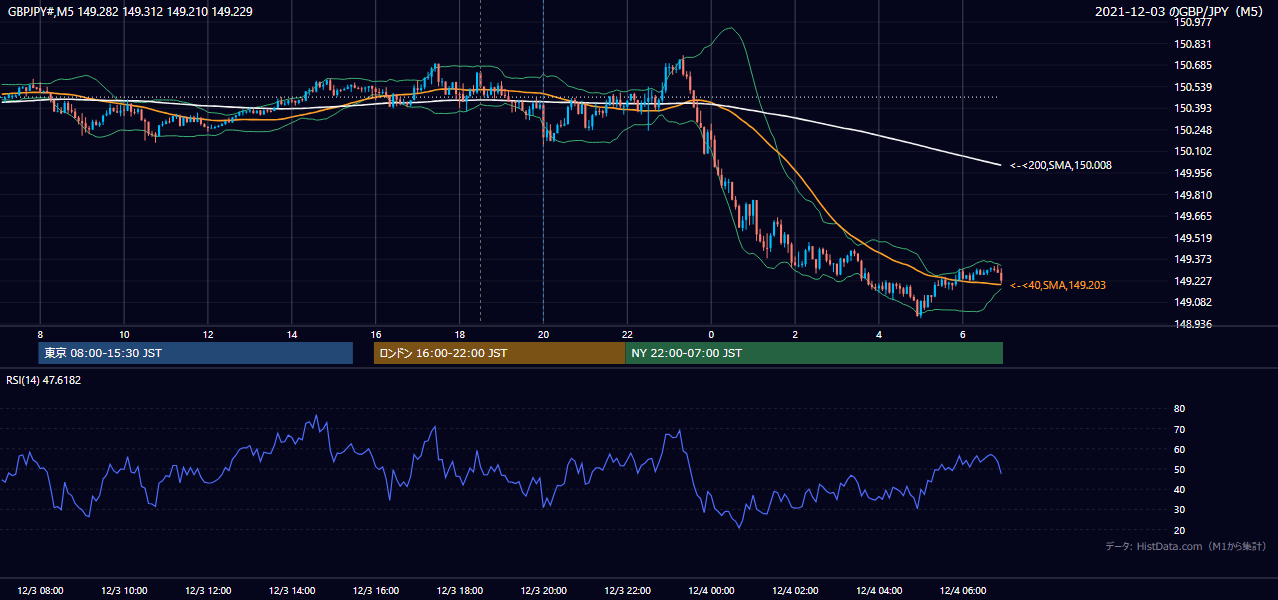Click the 12/3 22:00 date label
This screenshot has width=1278, height=600.
point(627,591)
